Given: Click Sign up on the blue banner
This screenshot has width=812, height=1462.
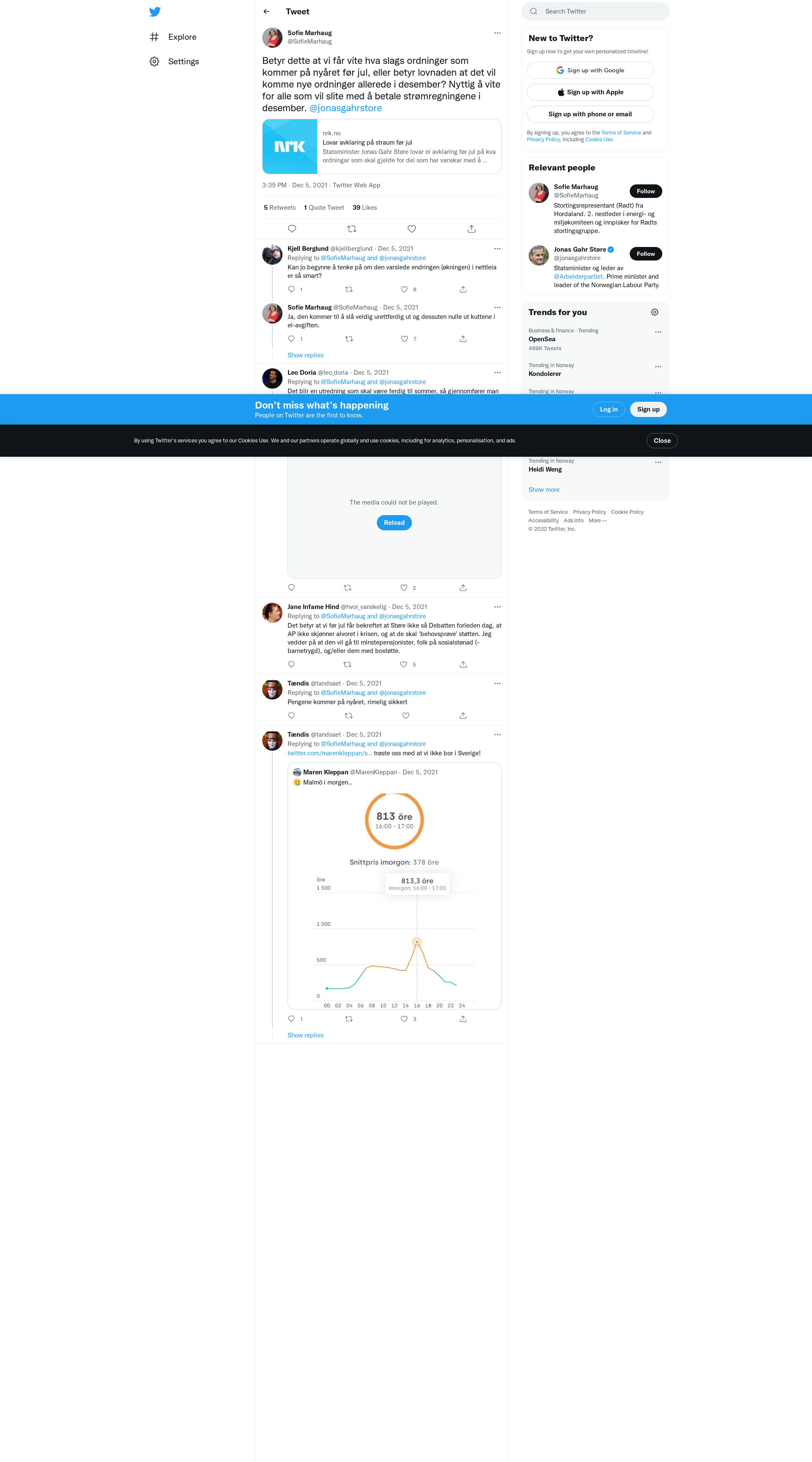Looking at the screenshot, I should click(648, 409).
